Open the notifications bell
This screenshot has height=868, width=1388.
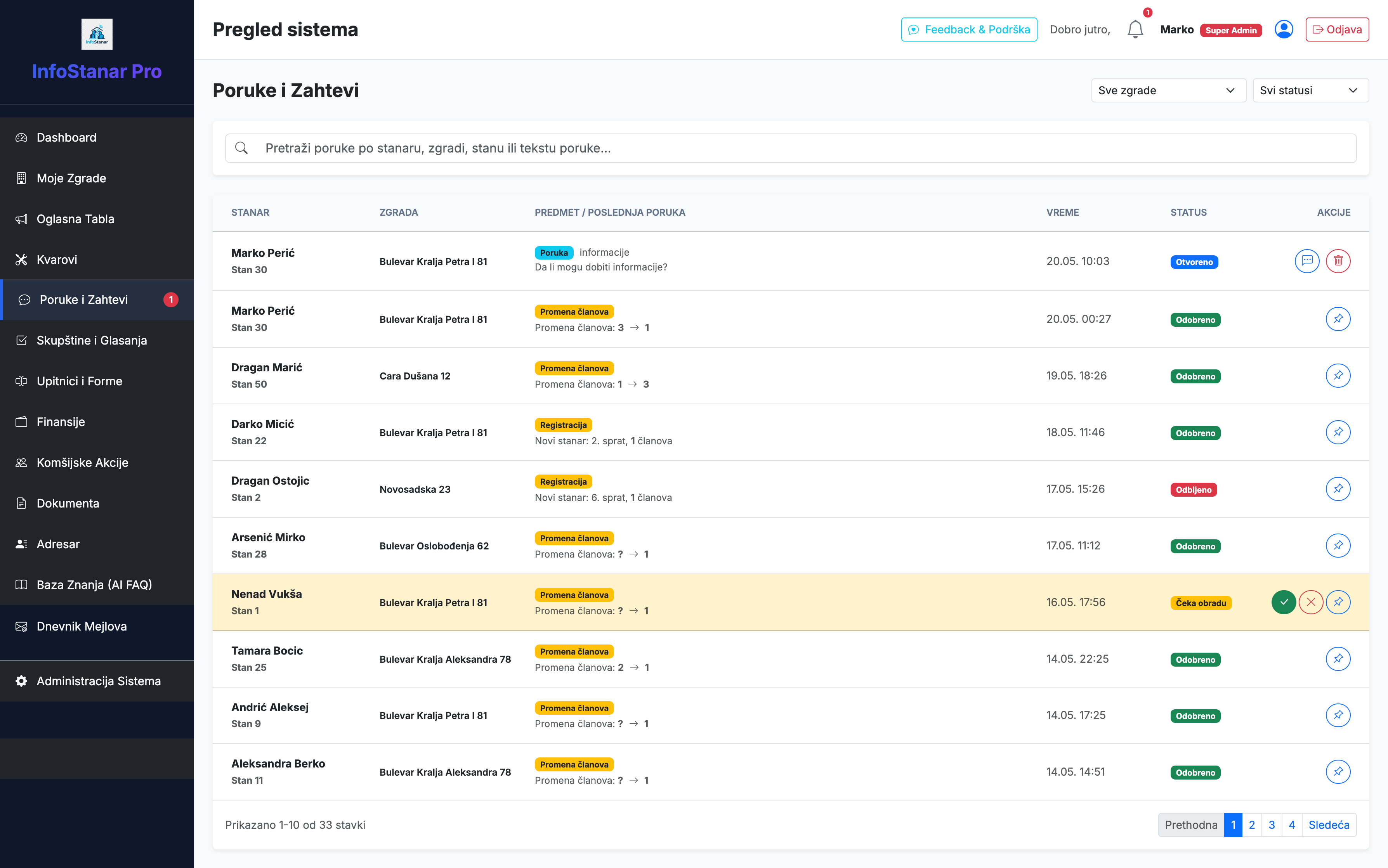click(x=1135, y=29)
